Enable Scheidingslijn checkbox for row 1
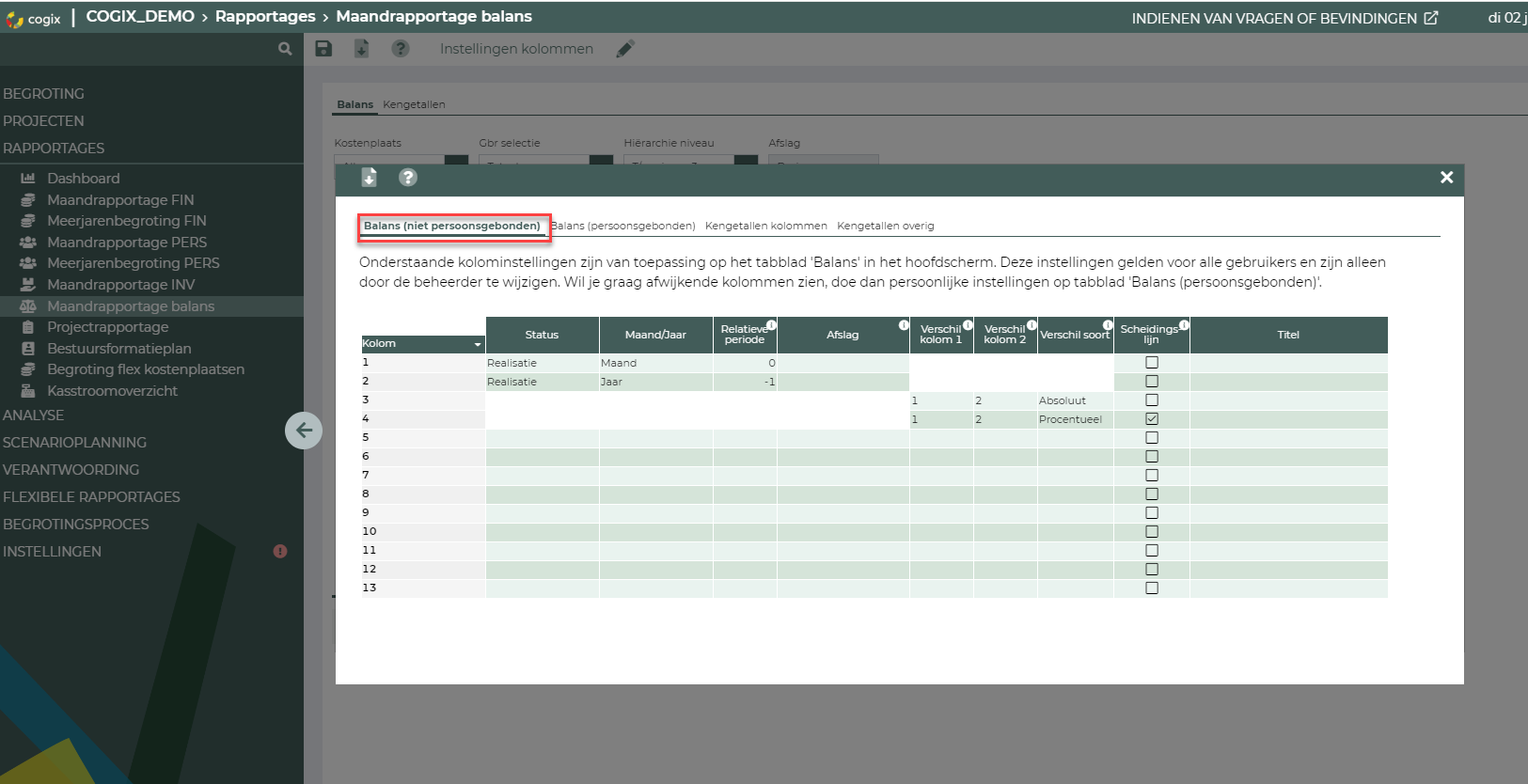 [x=1152, y=363]
